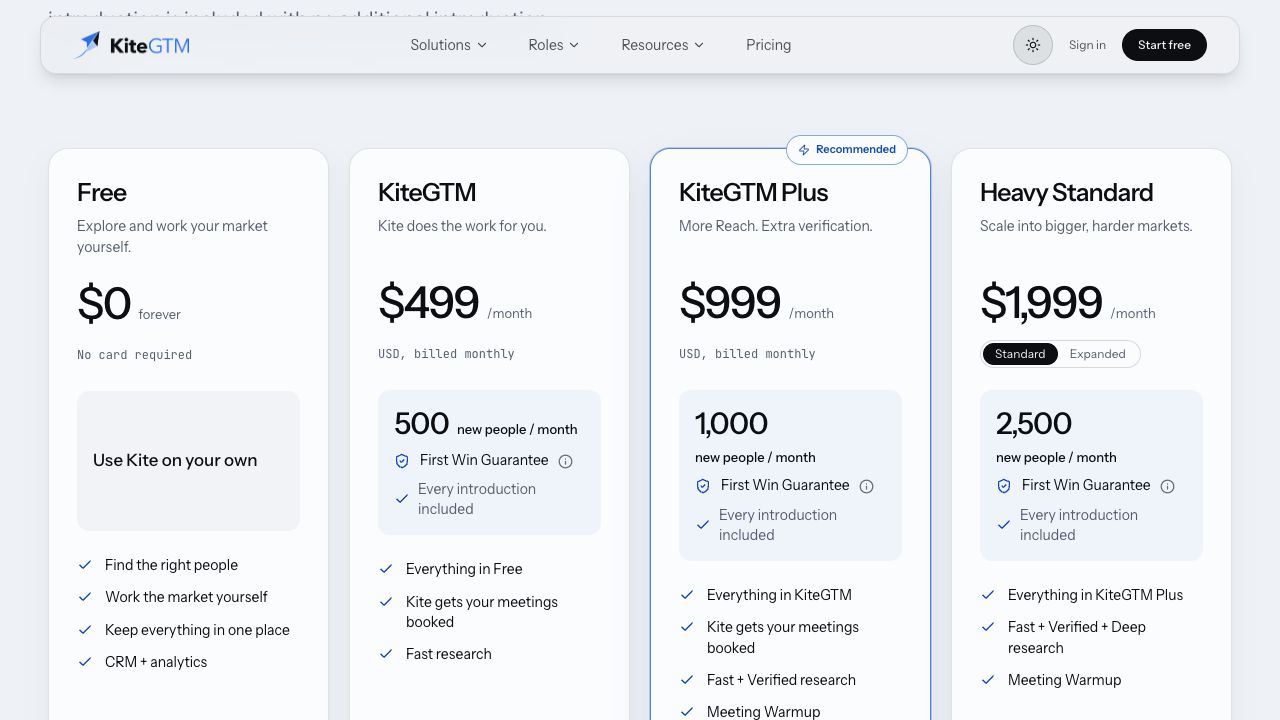1280x720 pixels.
Task: Click the Roles chevron arrow
Action: click(x=574, y=45)
